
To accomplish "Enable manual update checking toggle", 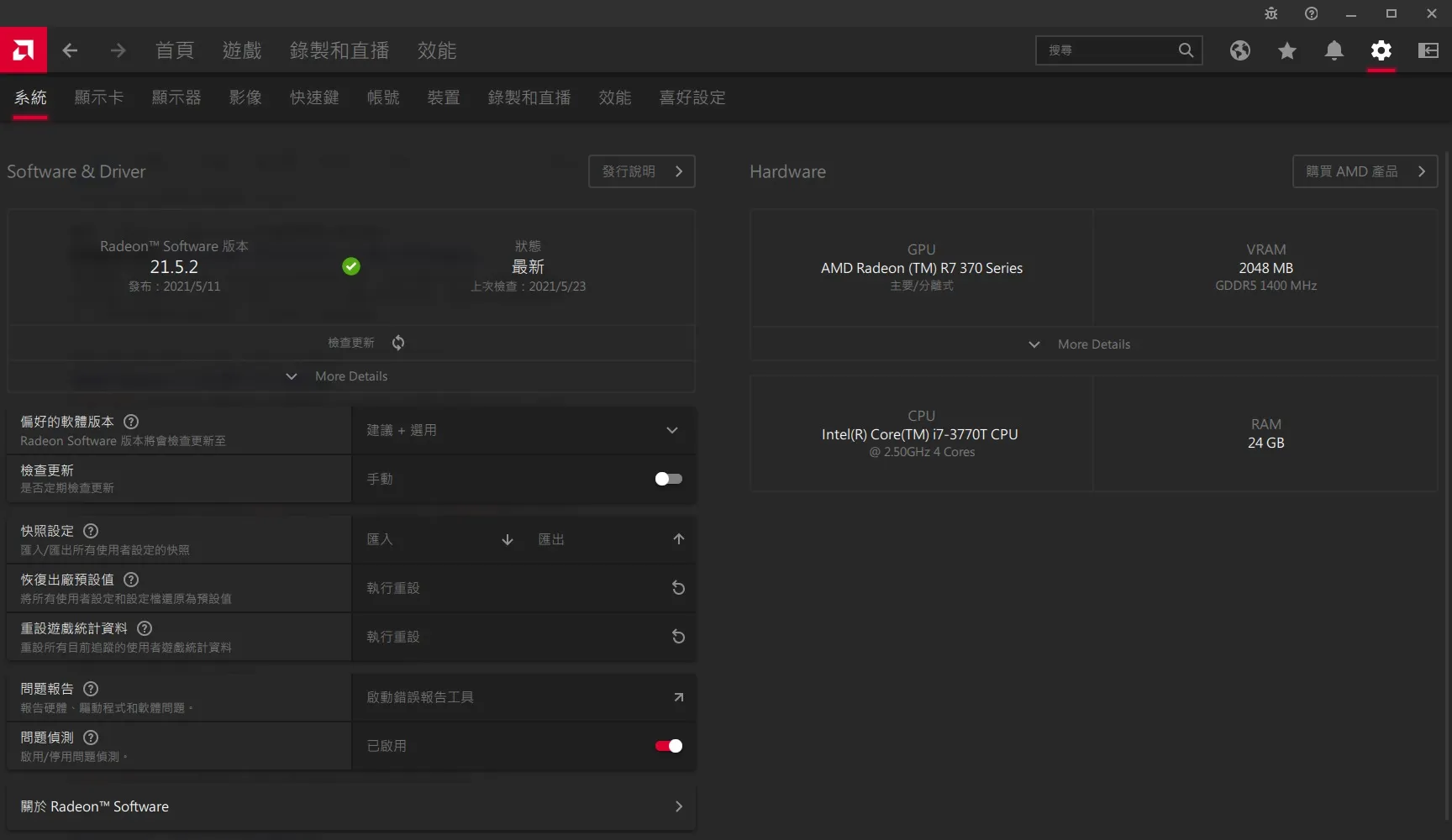I will pos(667,479).
